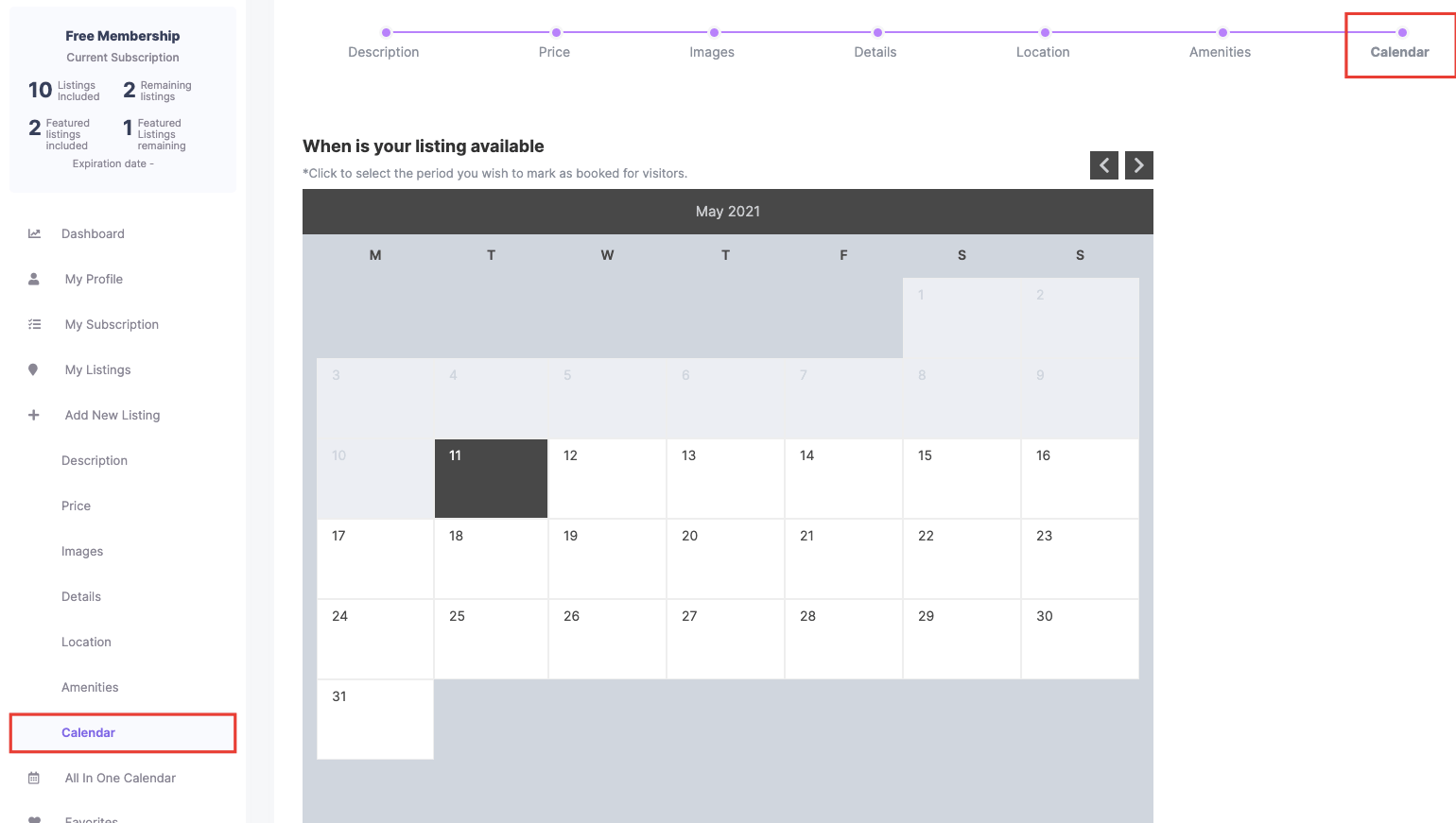
Task: Deselect the booked date May 11
Action: [x=490, y=478]
